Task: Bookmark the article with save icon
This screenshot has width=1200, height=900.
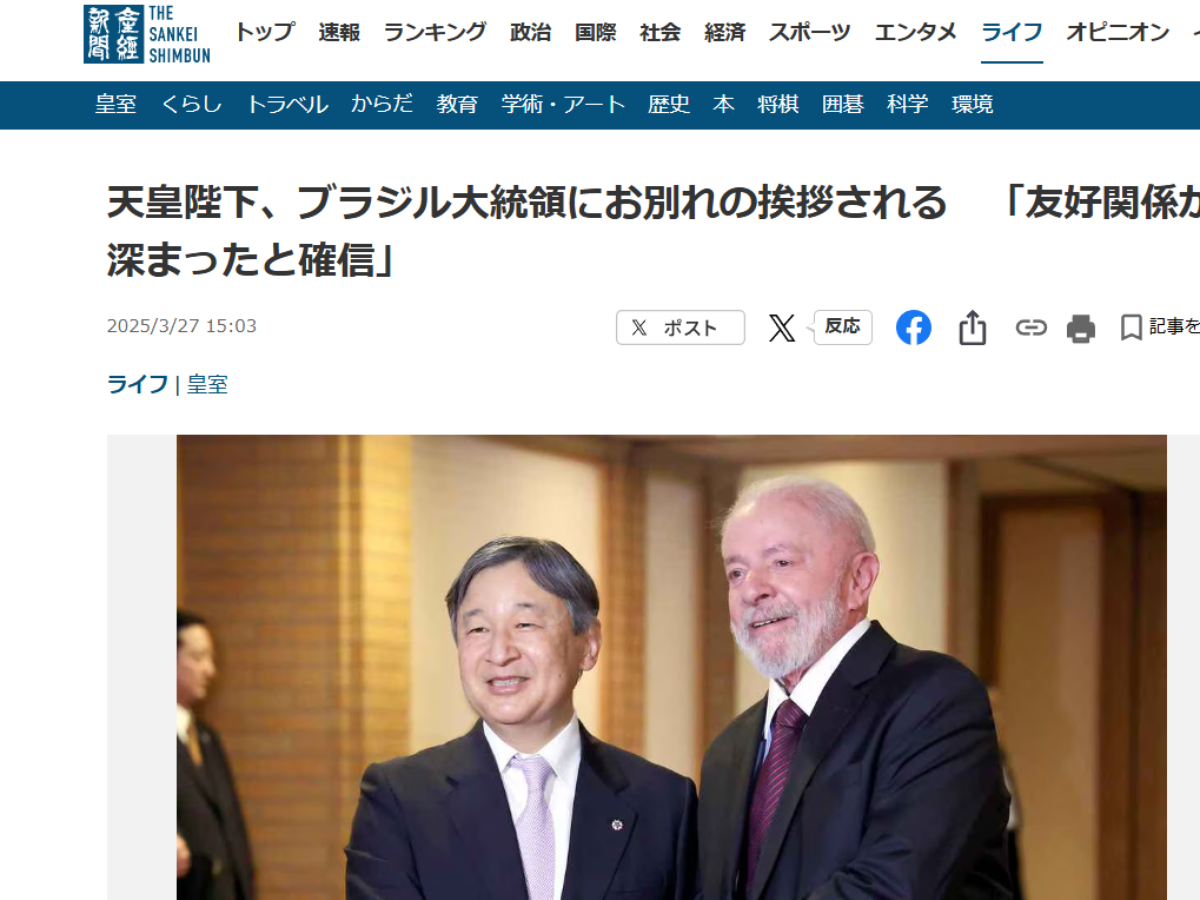Action: [x=1131, y=328]
